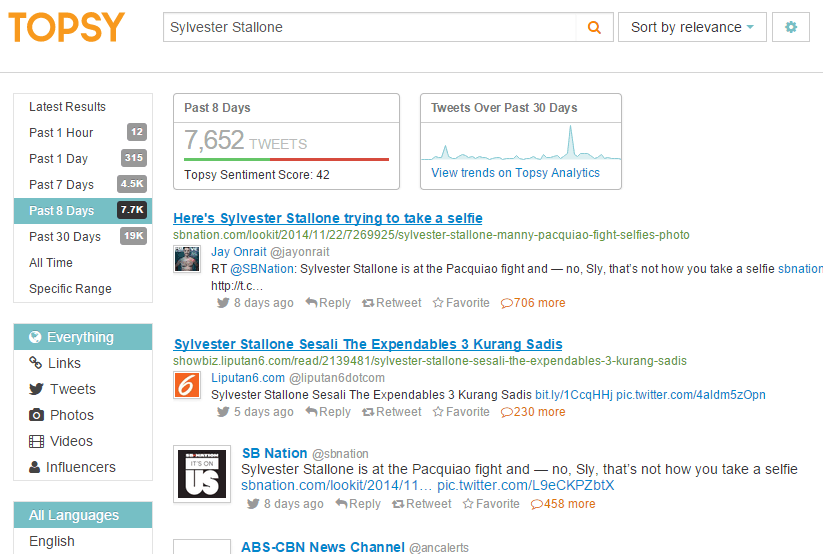This screenshot has width=823, height=554.
Task: Open pic.twitter.com/L9eCKPZbtX link
Action: coord(526,485)
